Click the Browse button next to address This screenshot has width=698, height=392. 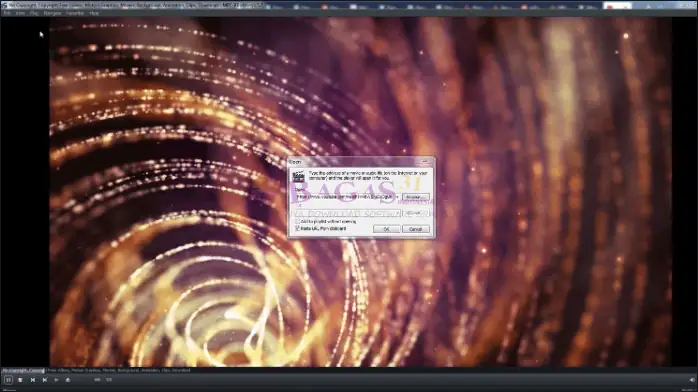tap(415, 197)
